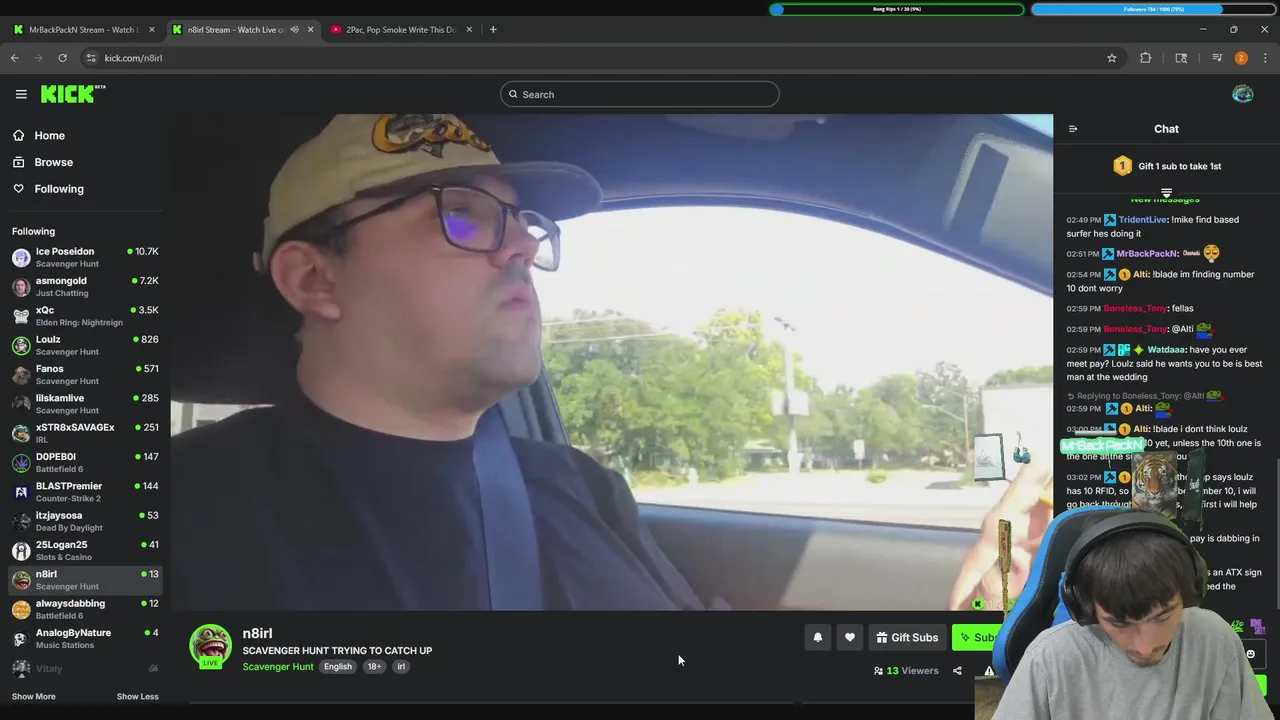Open liiskamlive channel in Following
Image resolution: width=1280 pixels, height=720 pixels.
tap(84, 404)
